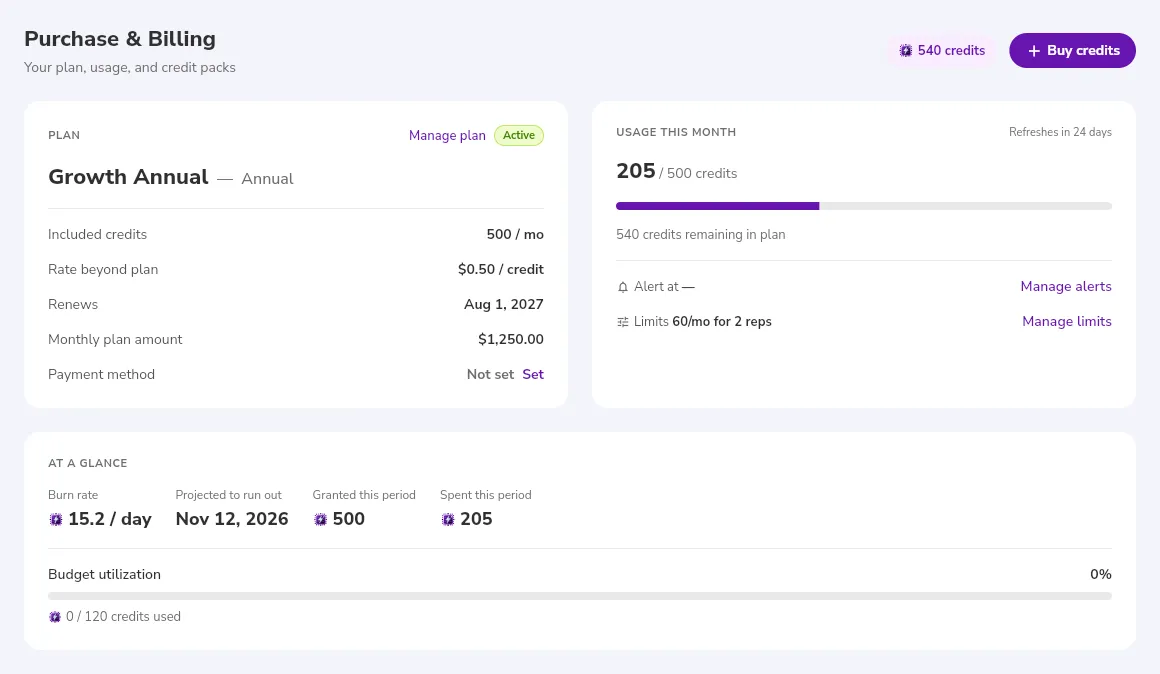Screen dimensions: 1160x674
Task: Click the Purchase & Billing heading
Action: pyautogui.click(x=120, y=38)
